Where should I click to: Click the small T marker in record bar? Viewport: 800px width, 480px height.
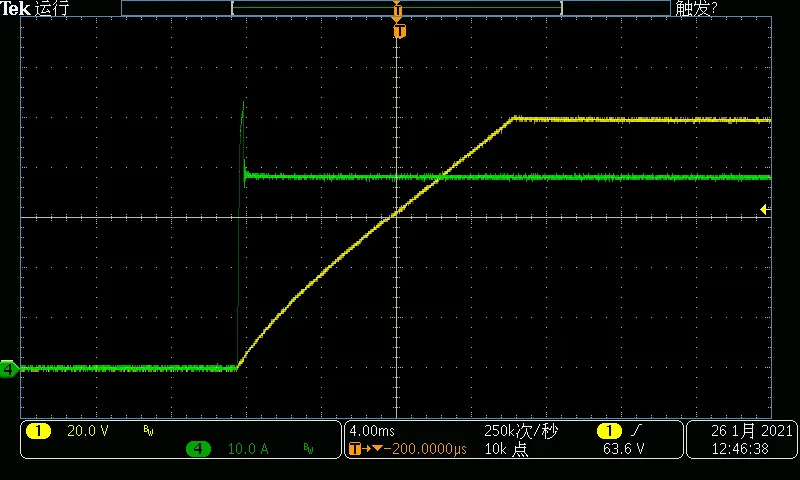tap(397, 11)
